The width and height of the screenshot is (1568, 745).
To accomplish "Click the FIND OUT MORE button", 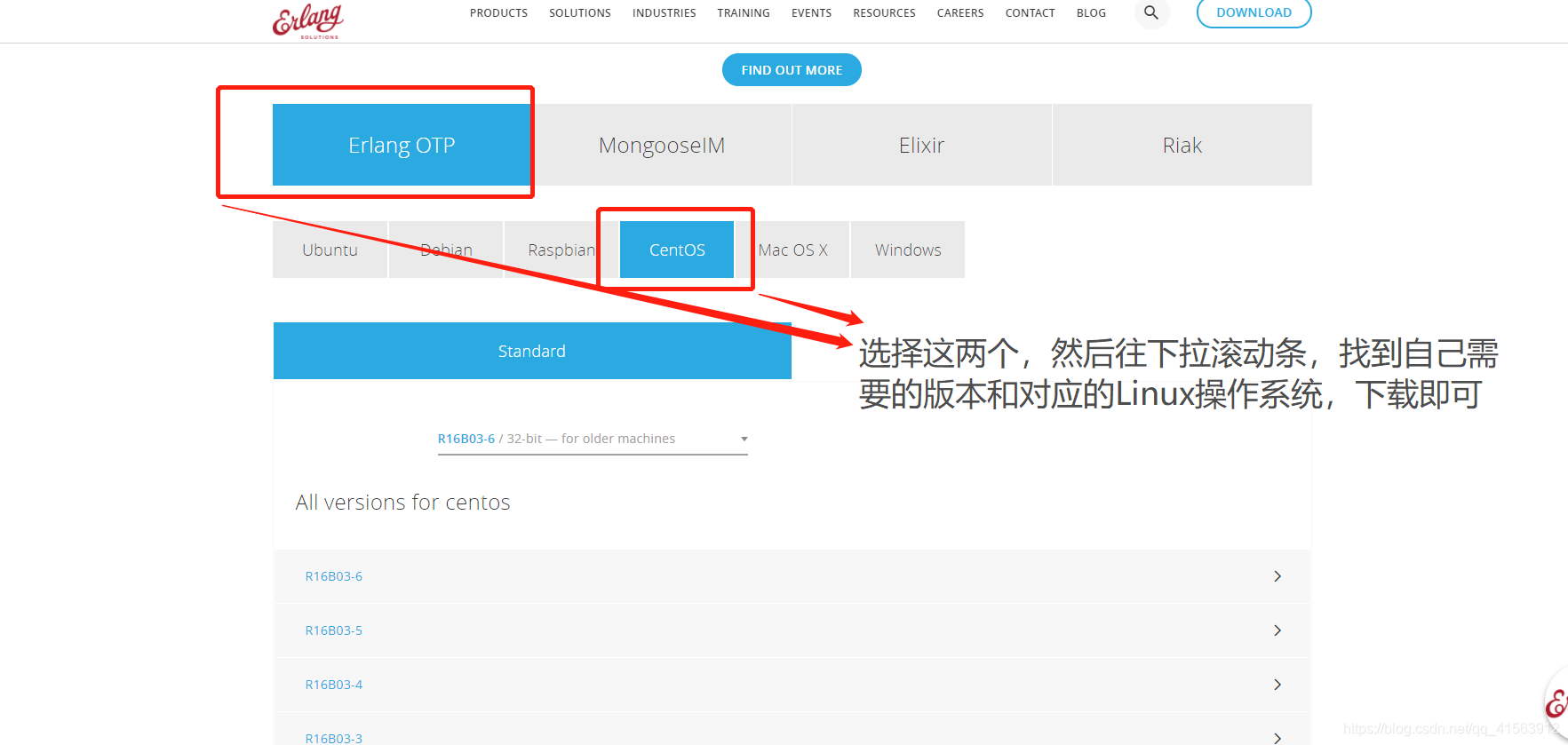I will 792,70.
